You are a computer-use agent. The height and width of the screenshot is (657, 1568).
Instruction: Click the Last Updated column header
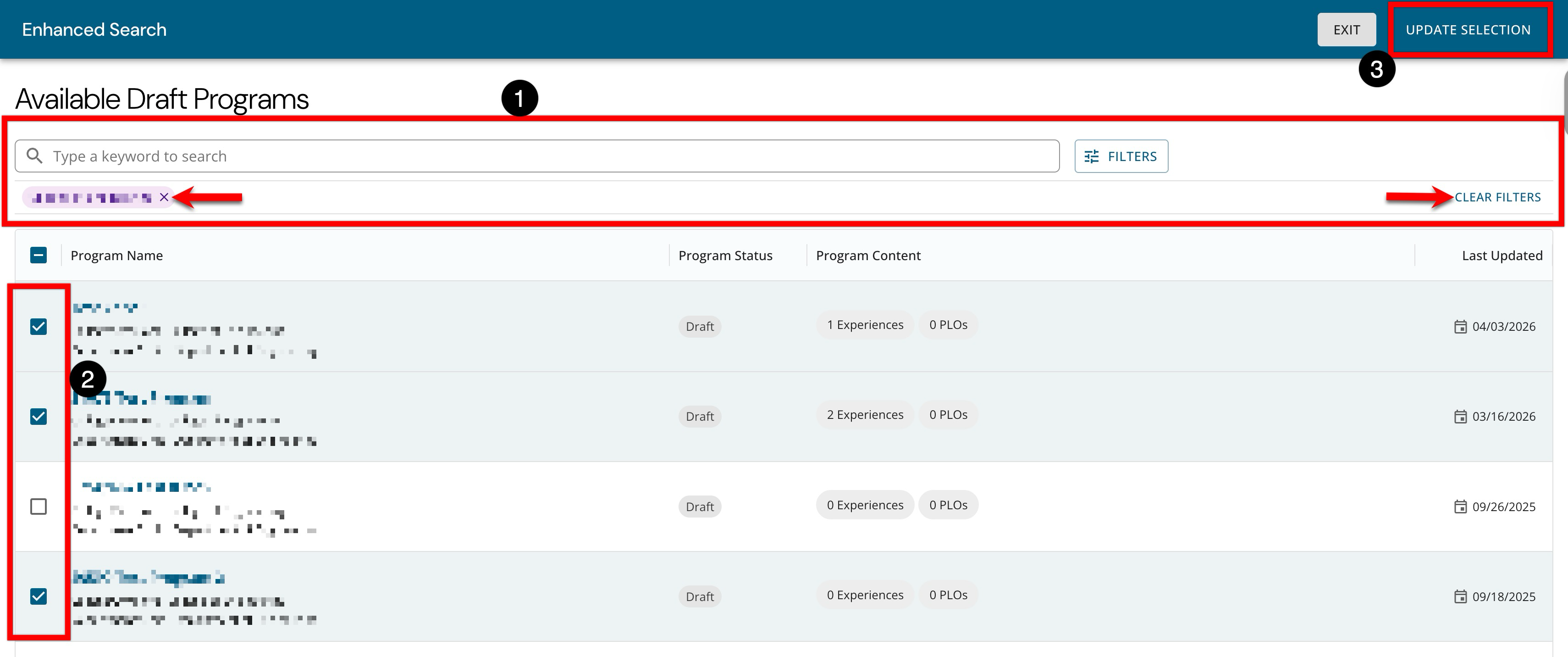coord(1502,256)
